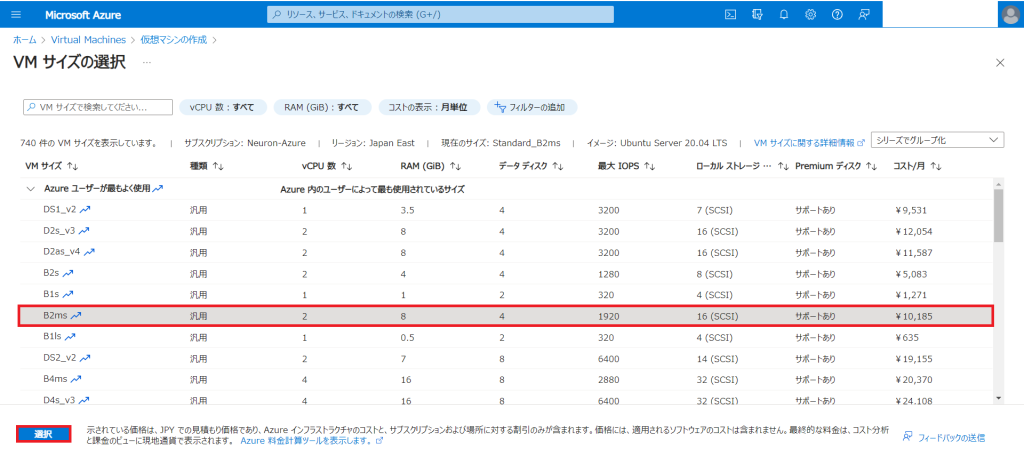Image resolution: width=1024 pixels, height=464 pixels.
Task: Click the vertical scrollbar thumb of the list
Action: click(x=999, y=216)
